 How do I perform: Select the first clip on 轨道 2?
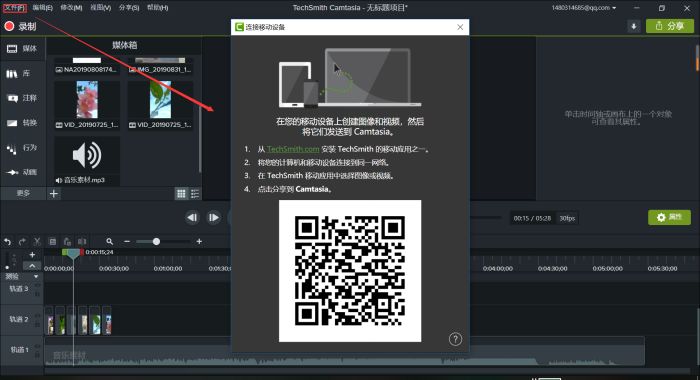coord(50,321)
